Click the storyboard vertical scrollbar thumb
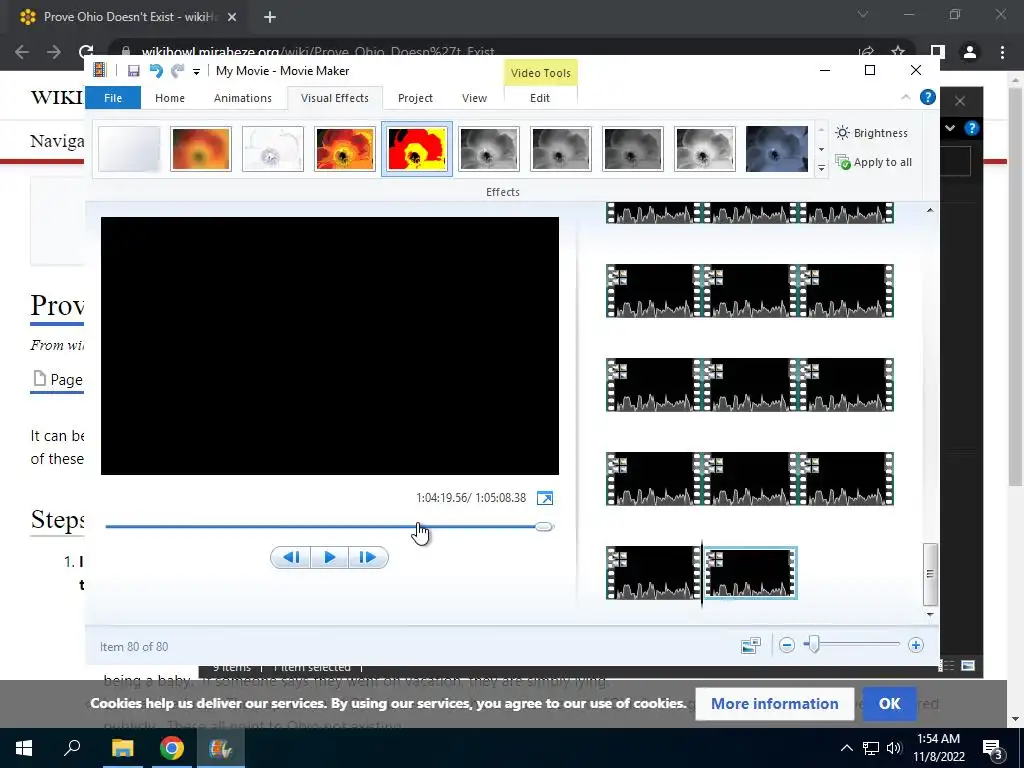 [x=930, y=574]
